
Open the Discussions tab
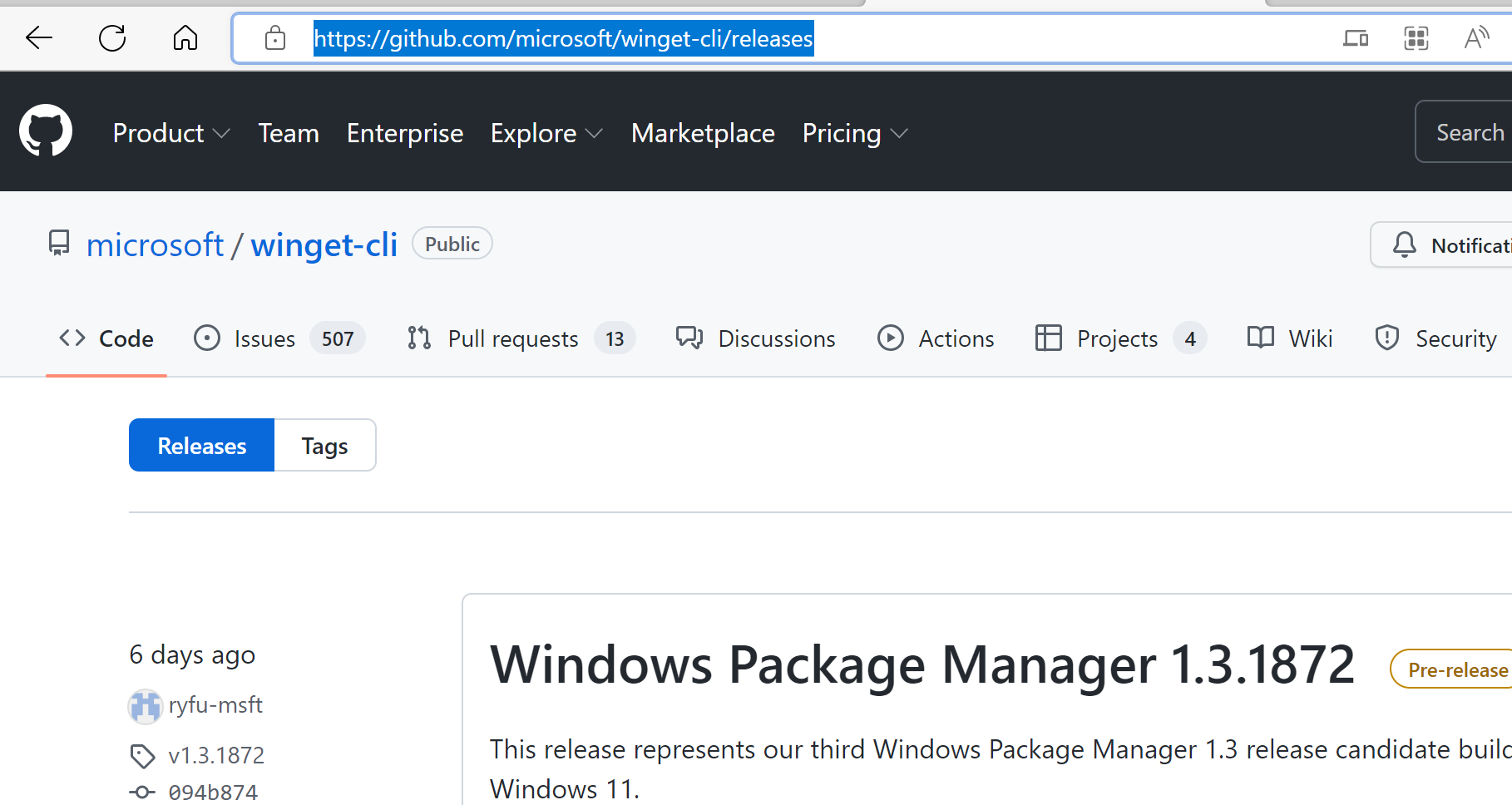776,338
